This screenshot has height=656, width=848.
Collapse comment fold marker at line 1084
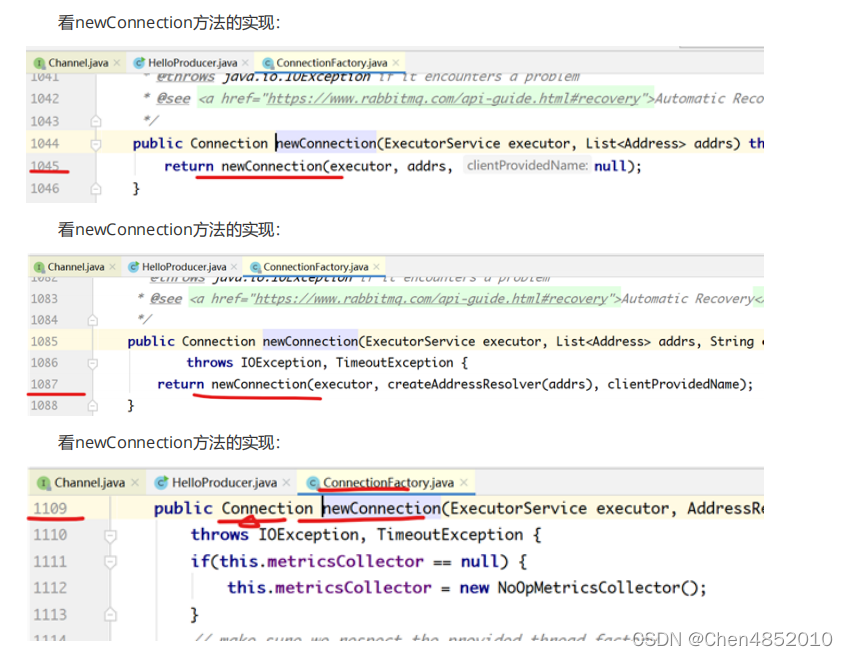pos(92,320)
